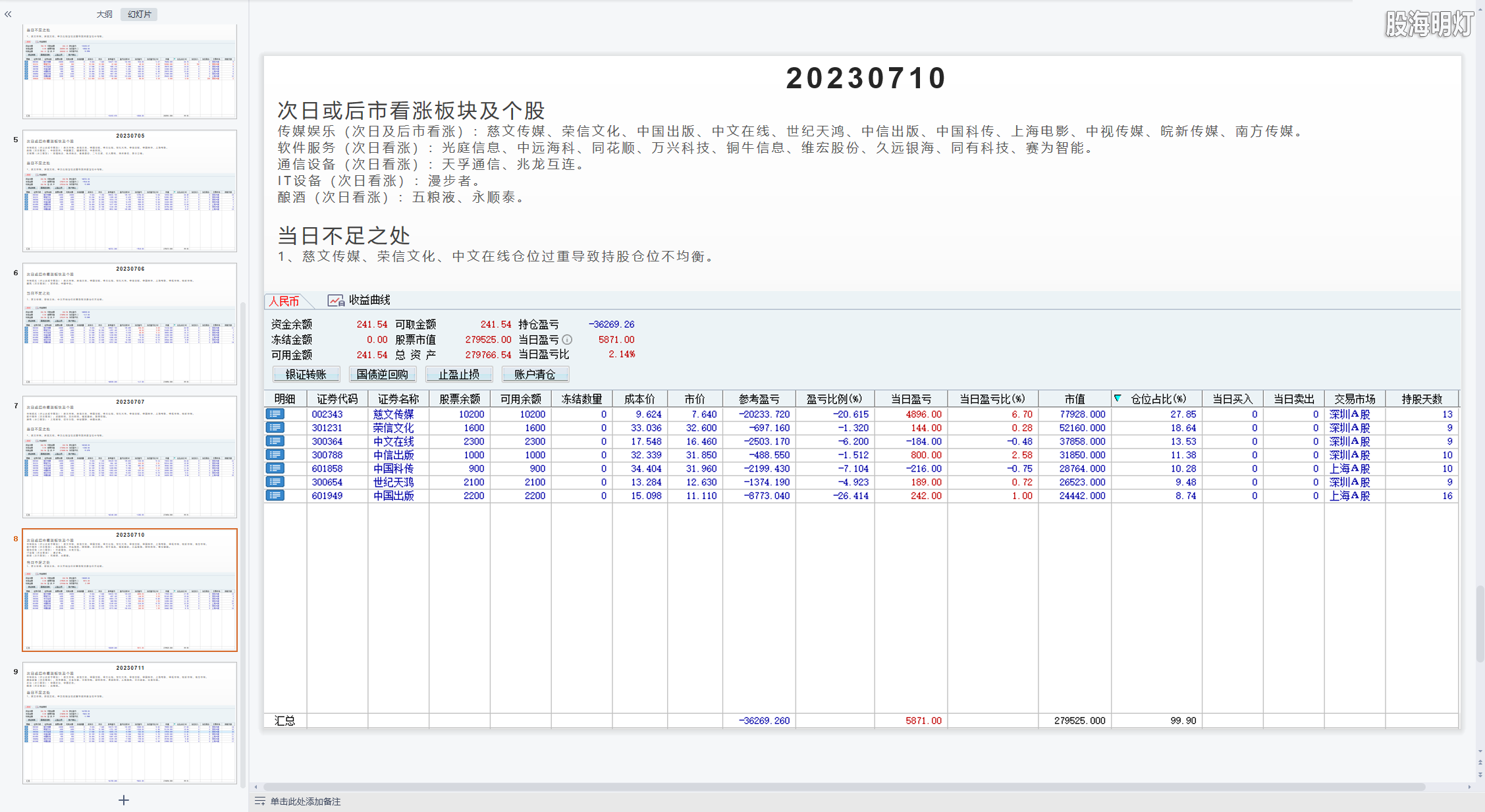The width and height of the screenshot is (1485, 812).
Task: Click the 收益曲线 tab label
Action: (x=369, y=300)
